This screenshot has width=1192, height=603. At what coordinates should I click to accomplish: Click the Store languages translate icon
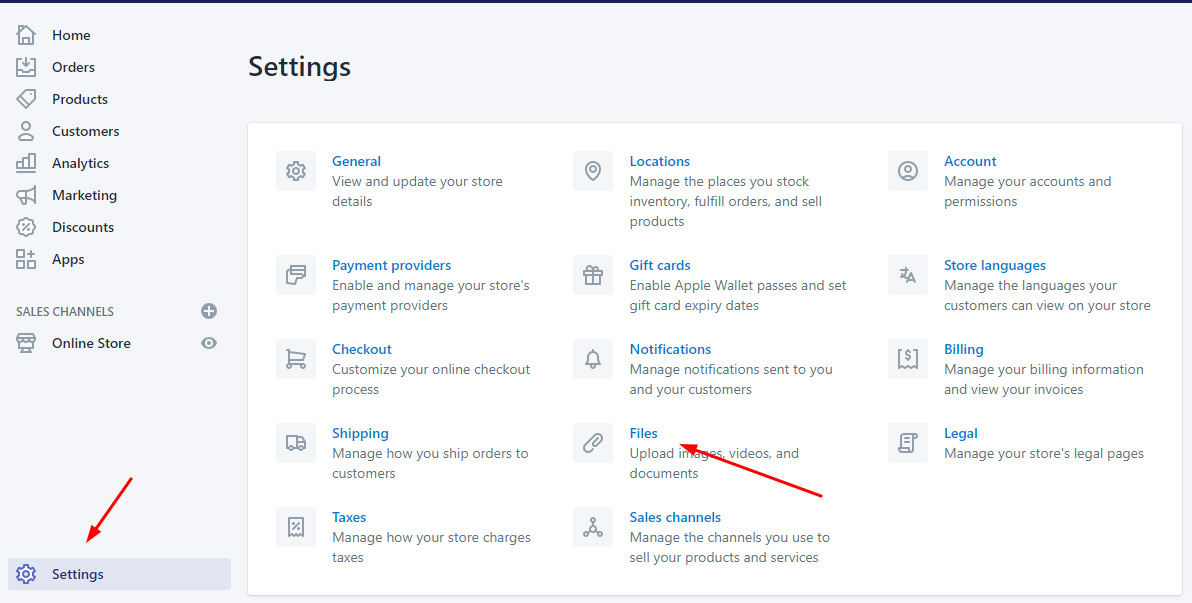[907, 275]
